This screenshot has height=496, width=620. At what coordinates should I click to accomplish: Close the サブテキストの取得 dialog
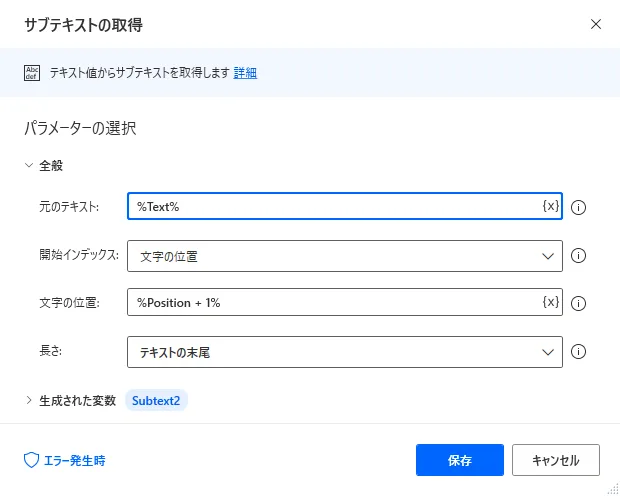[596, 23]
